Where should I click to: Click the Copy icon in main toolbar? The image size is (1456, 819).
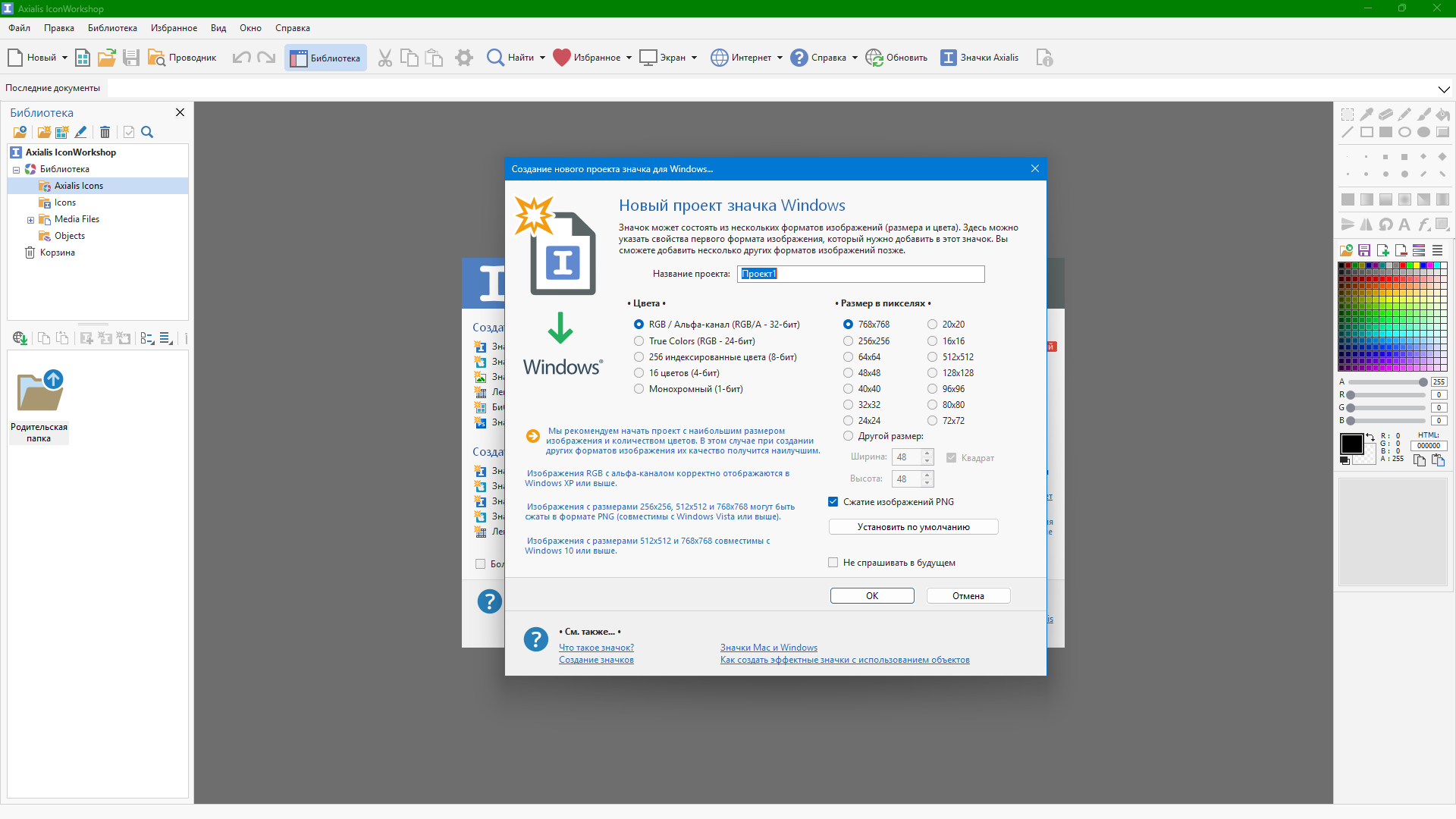(x=409, y=58)
